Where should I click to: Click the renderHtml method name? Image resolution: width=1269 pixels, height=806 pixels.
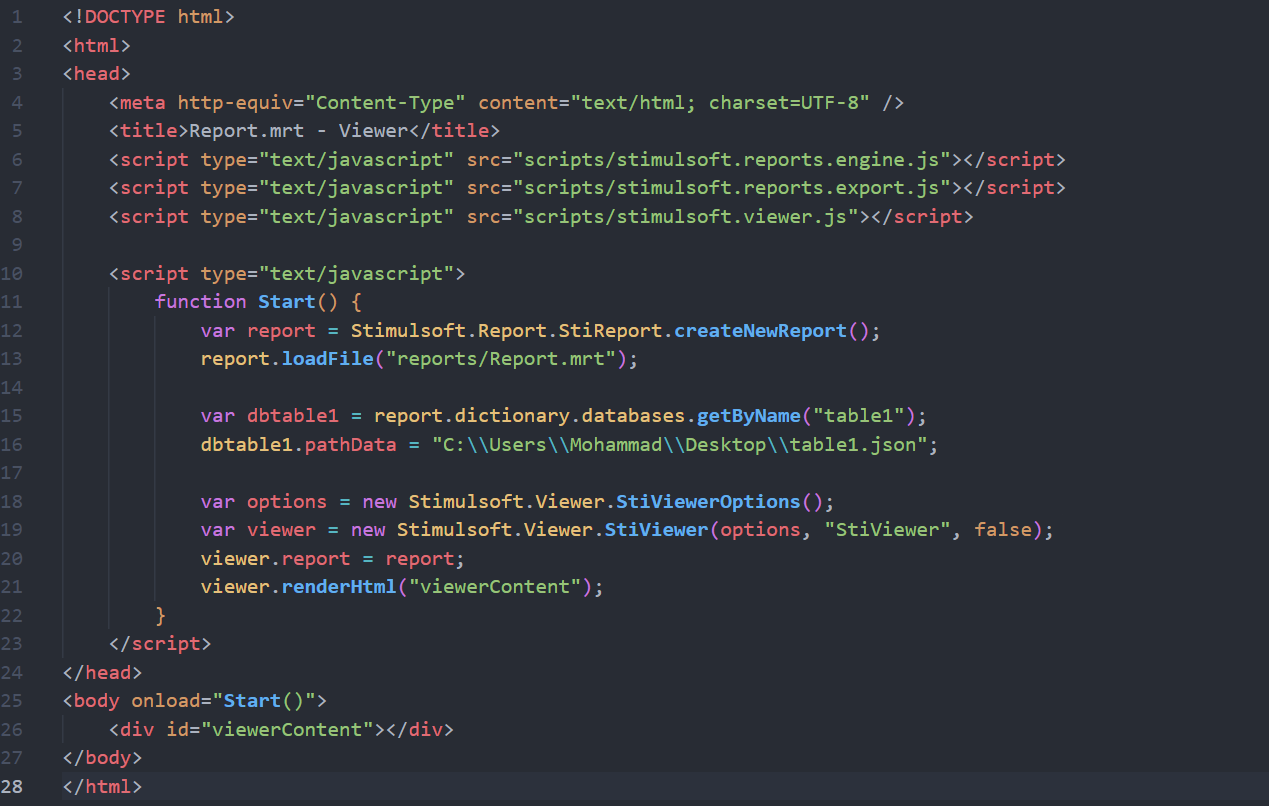click(x=340, y=587)
